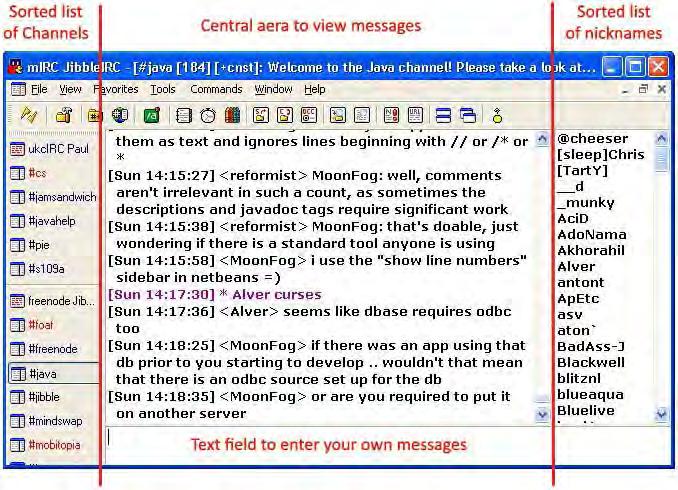The width and height of the screenshot is (678, 490).
Task: Click chat area scrollbar up arrow
Action: [542, 139]
